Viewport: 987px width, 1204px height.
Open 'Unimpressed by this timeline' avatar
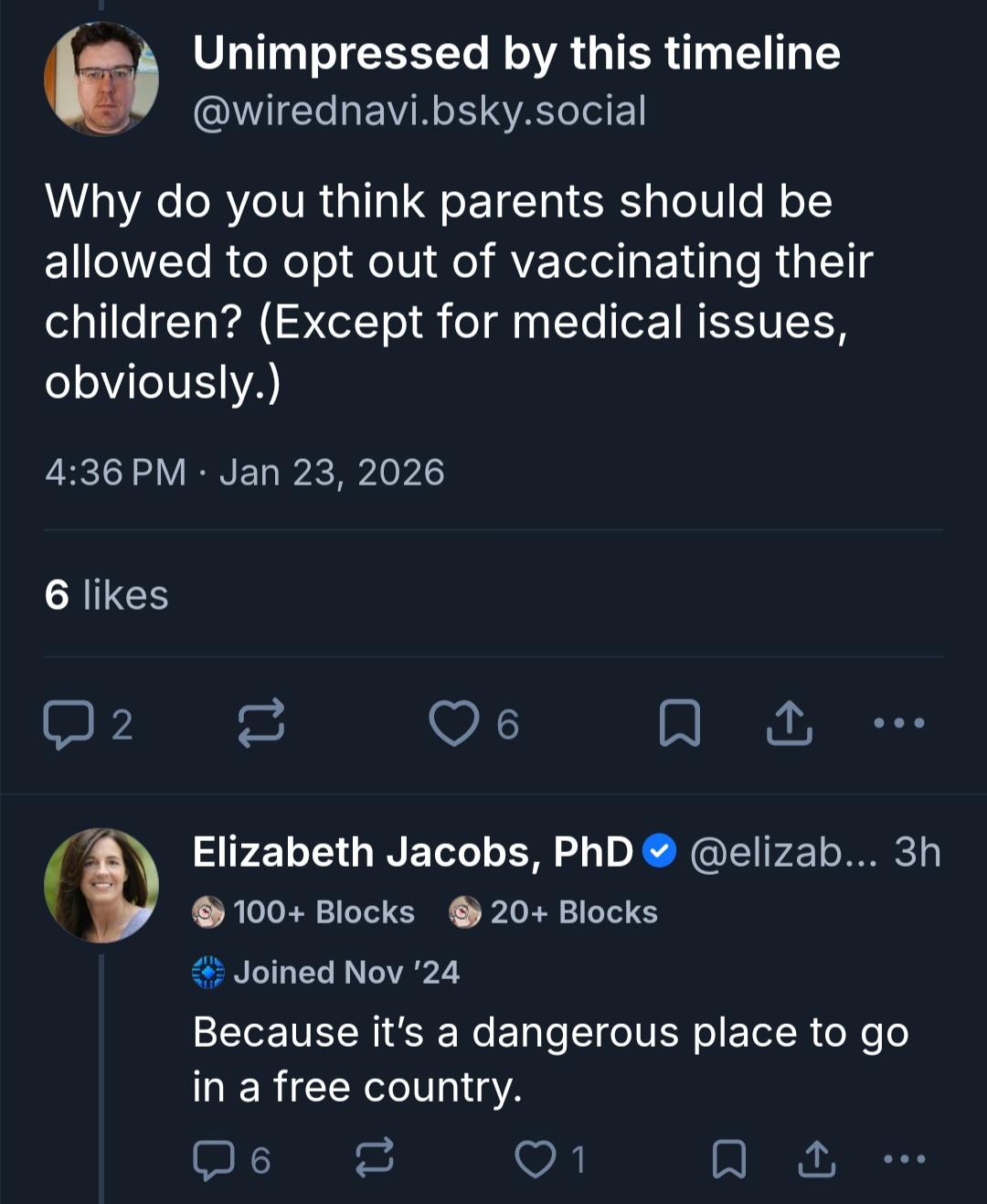(101, 79)
